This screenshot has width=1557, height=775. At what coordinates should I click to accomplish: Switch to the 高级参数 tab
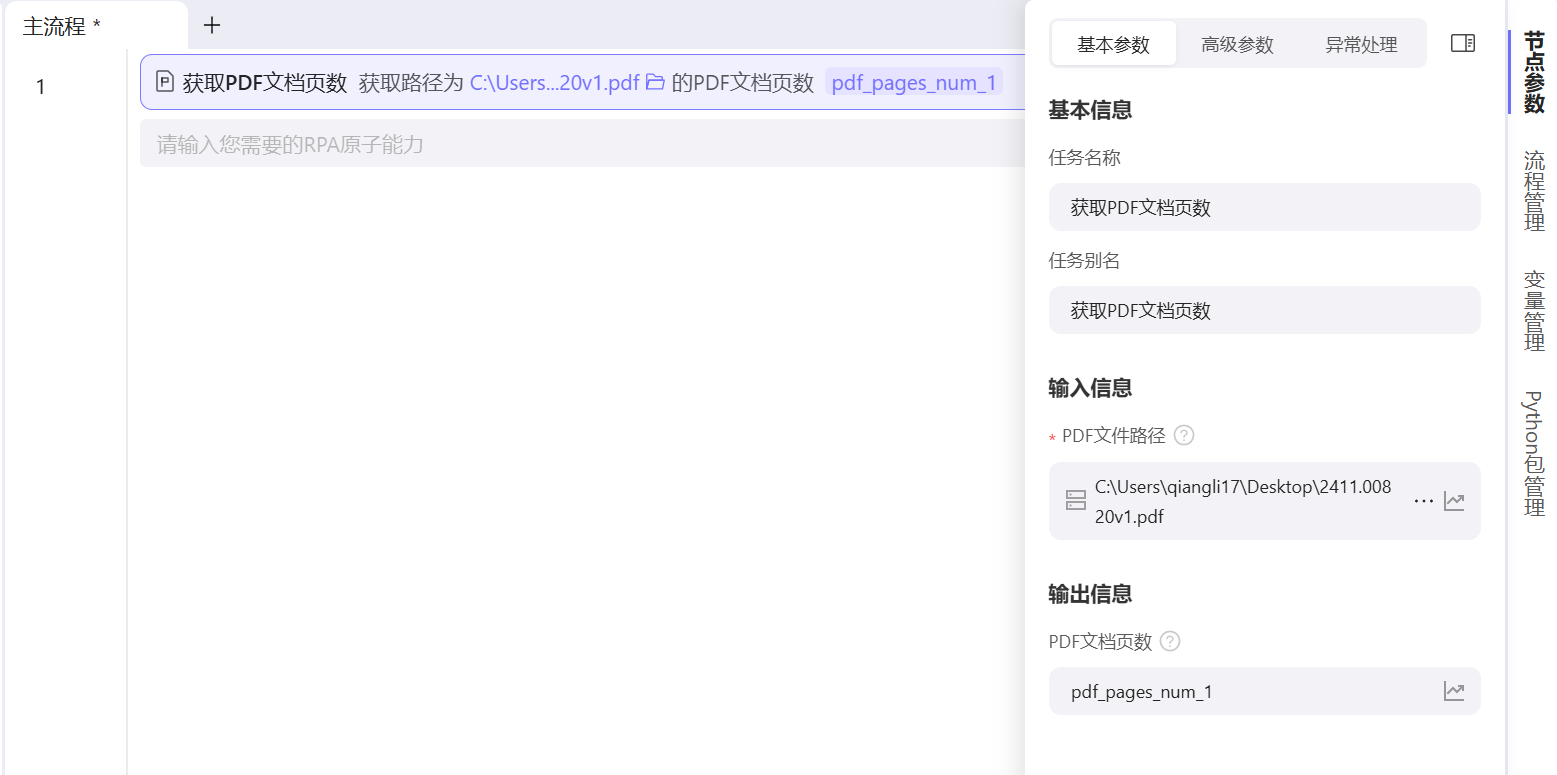click(x=1237, y=43)
